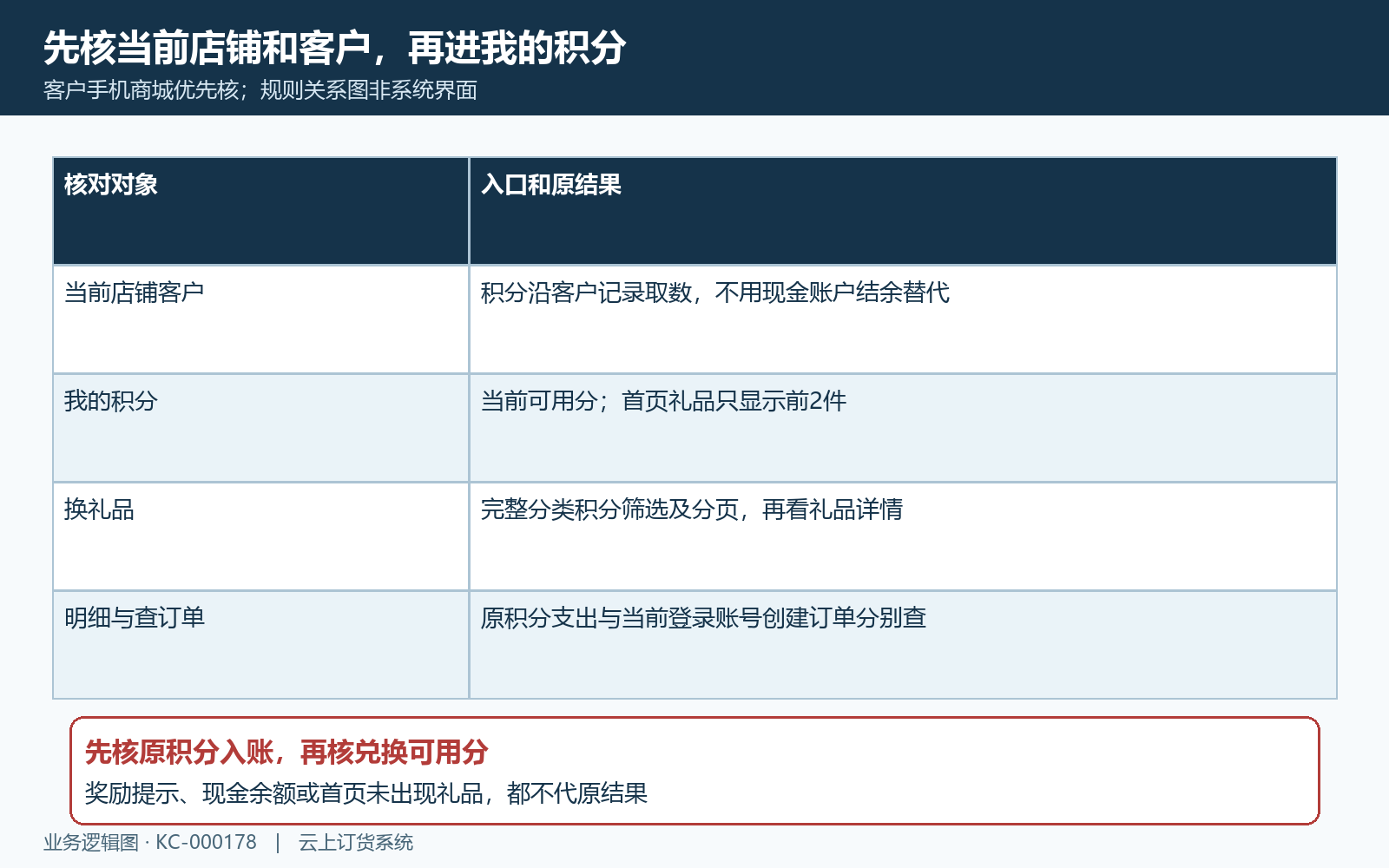Click the cell 积分沿客户记录取数，不用现金账户结余替代
Screen dimensions: 1389x868
point(903,319)
